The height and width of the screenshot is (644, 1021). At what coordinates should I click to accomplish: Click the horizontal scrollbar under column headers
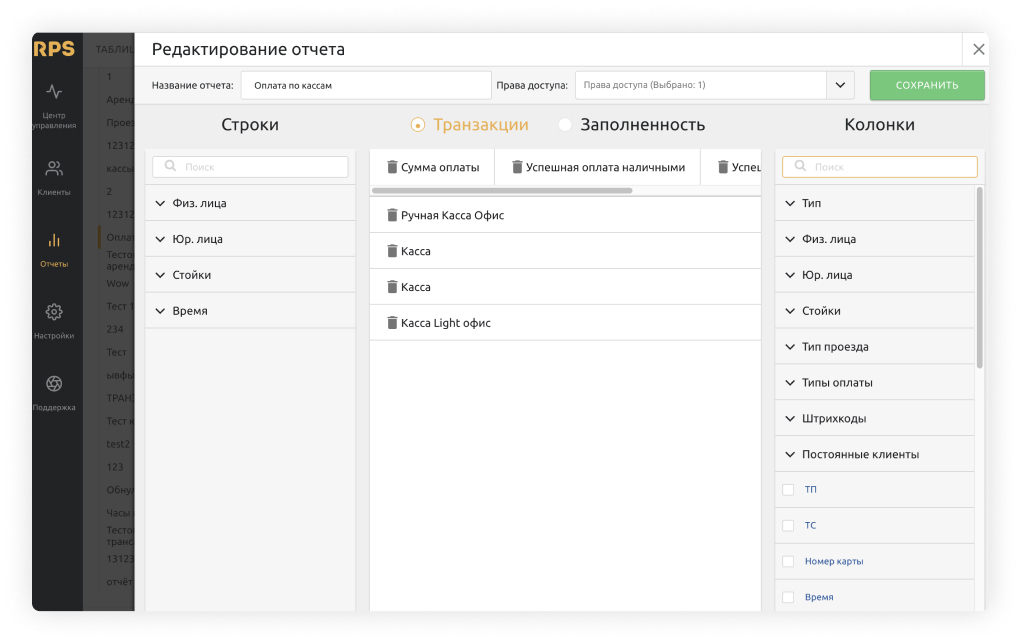pyautogui.click(x=502, y=190)
